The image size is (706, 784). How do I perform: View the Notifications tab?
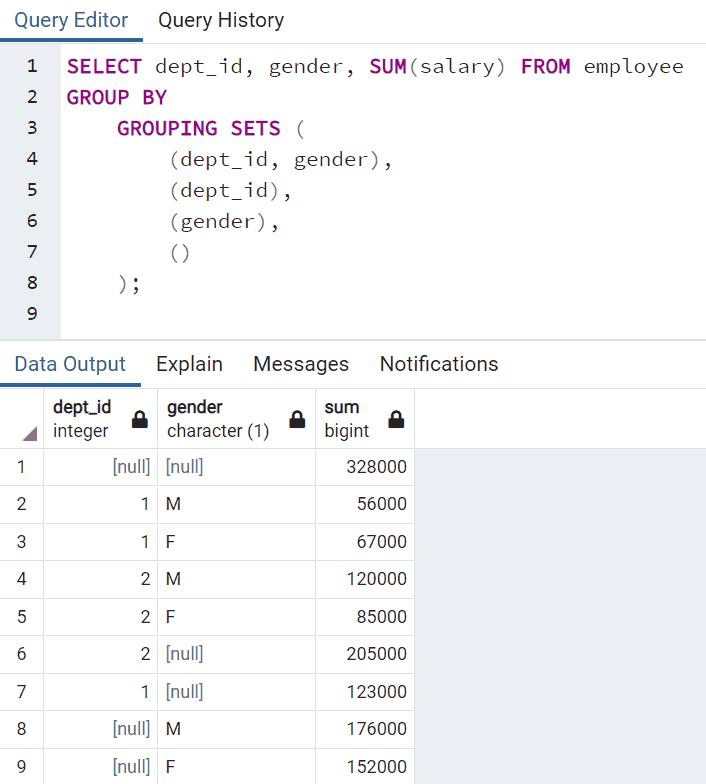pyautogui.click(x=438, y=364)
